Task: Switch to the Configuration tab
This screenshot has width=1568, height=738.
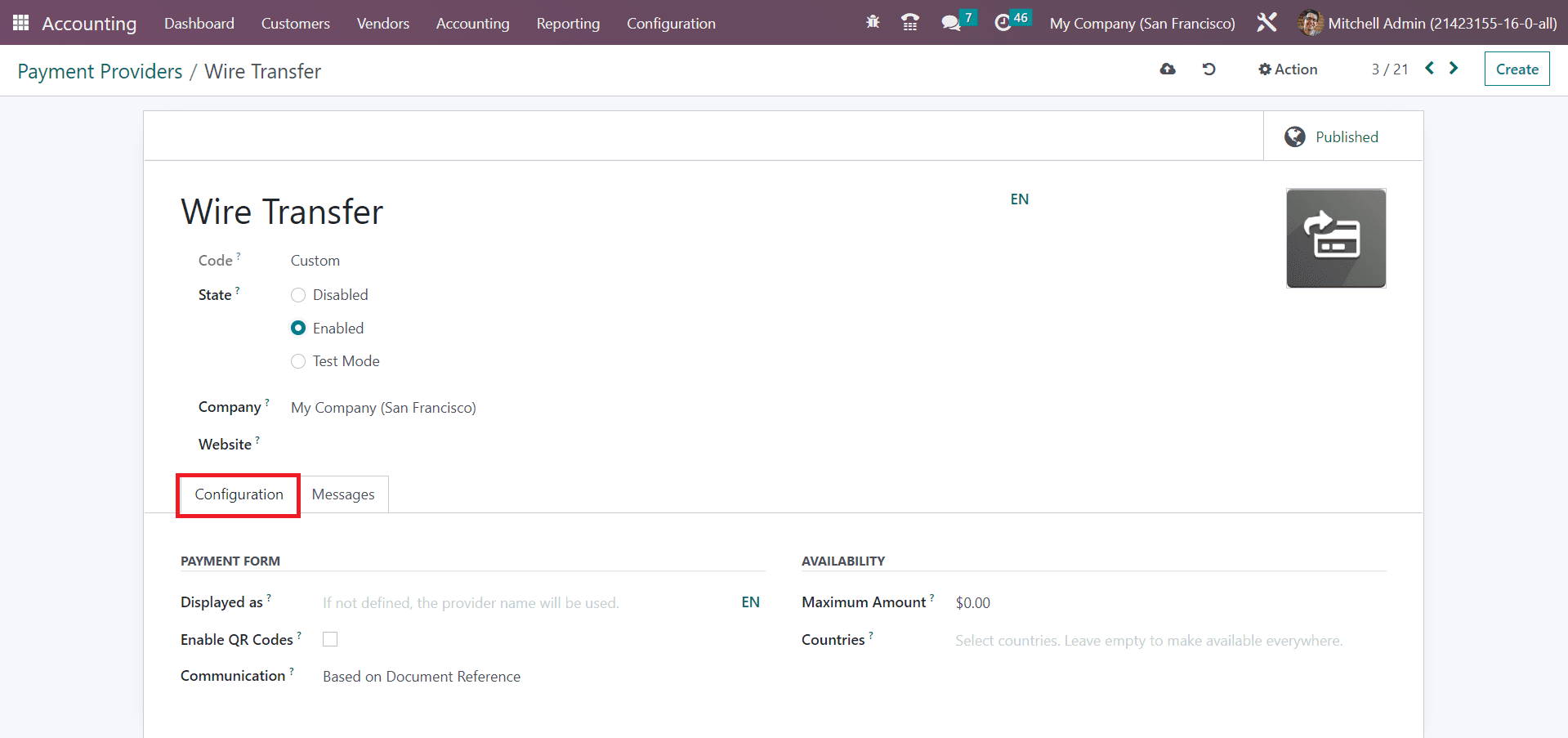Action: point(239,494)
